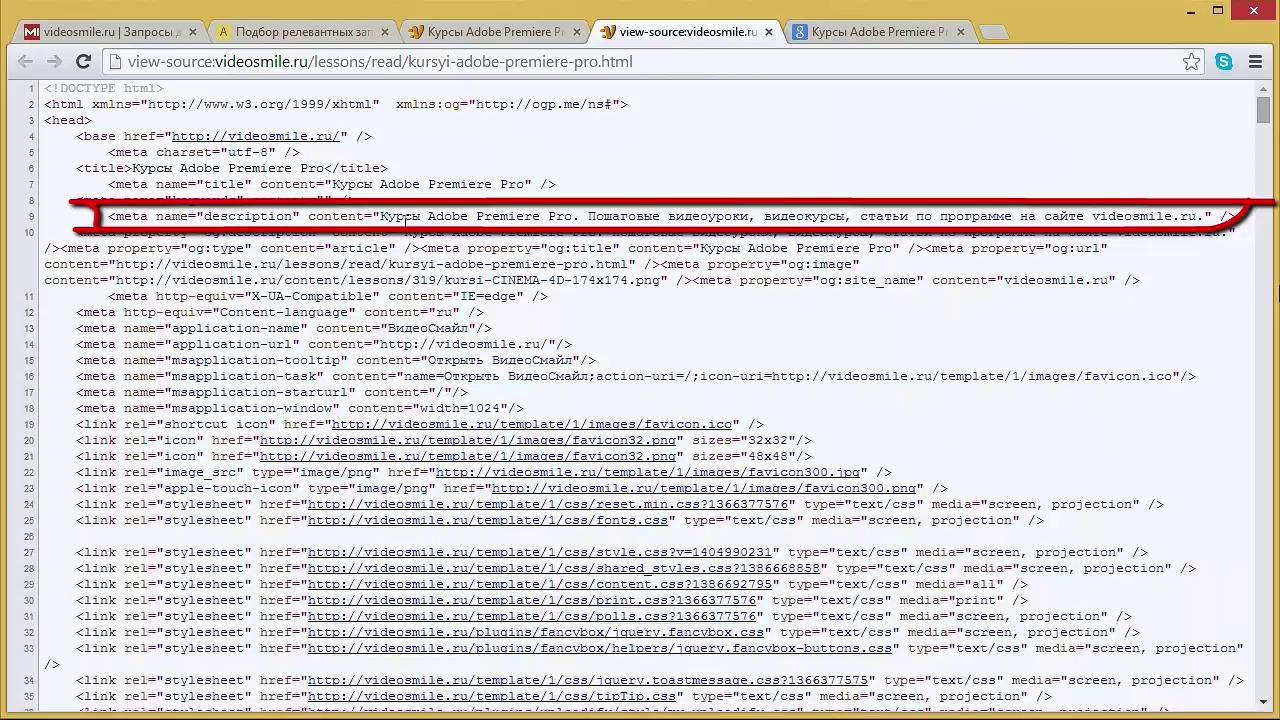Click the Skype extension icon
The width and height of the screenshot is (1280, 720).
[1224, 62]
